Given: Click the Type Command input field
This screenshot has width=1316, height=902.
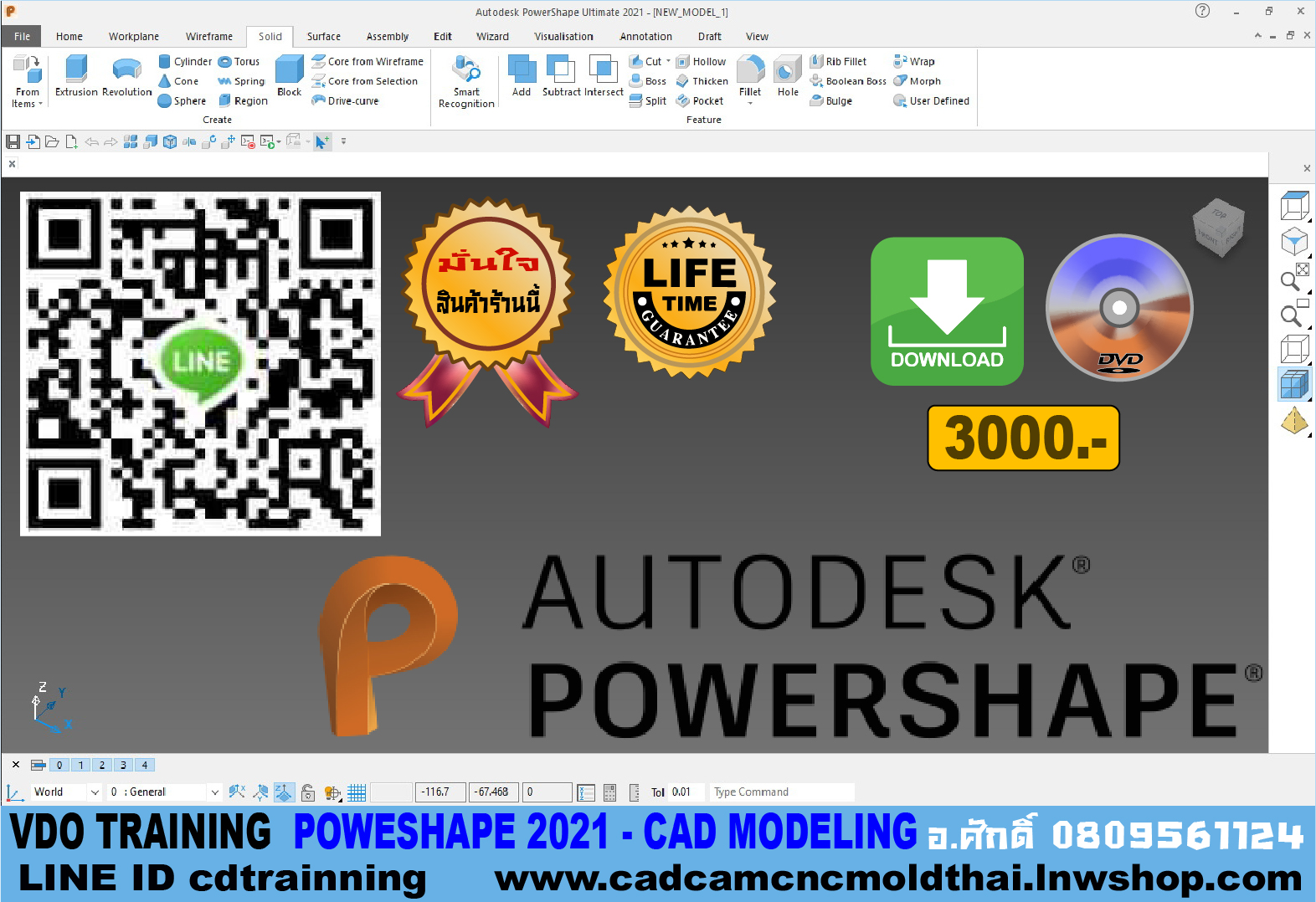Looking at the screenshot, I should [x=781, y=792].
